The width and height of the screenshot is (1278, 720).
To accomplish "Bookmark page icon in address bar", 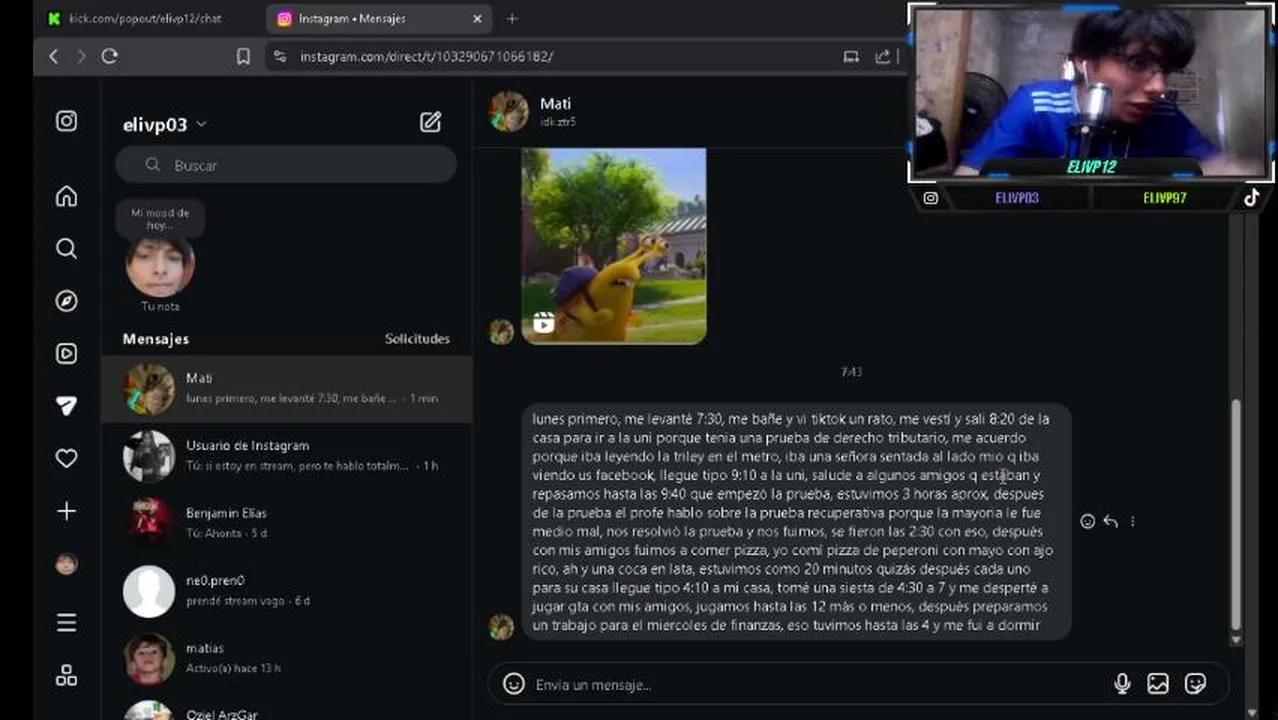I will click(243, 56).
